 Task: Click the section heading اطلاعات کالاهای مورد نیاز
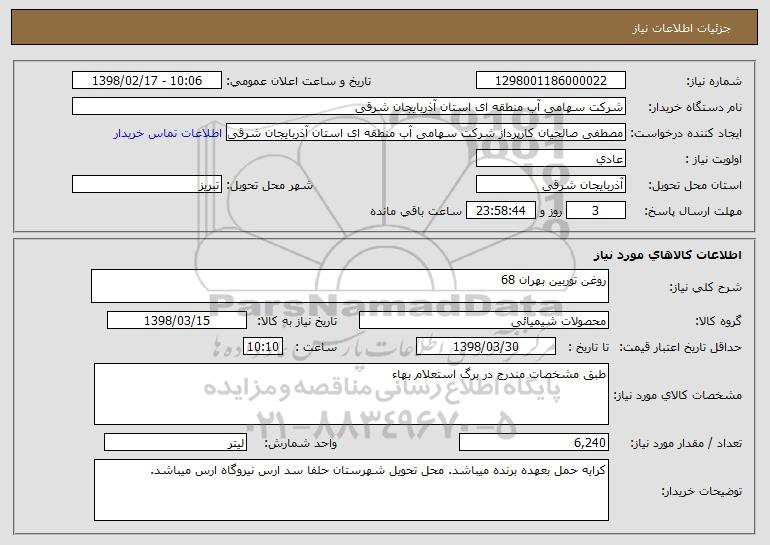667,255
